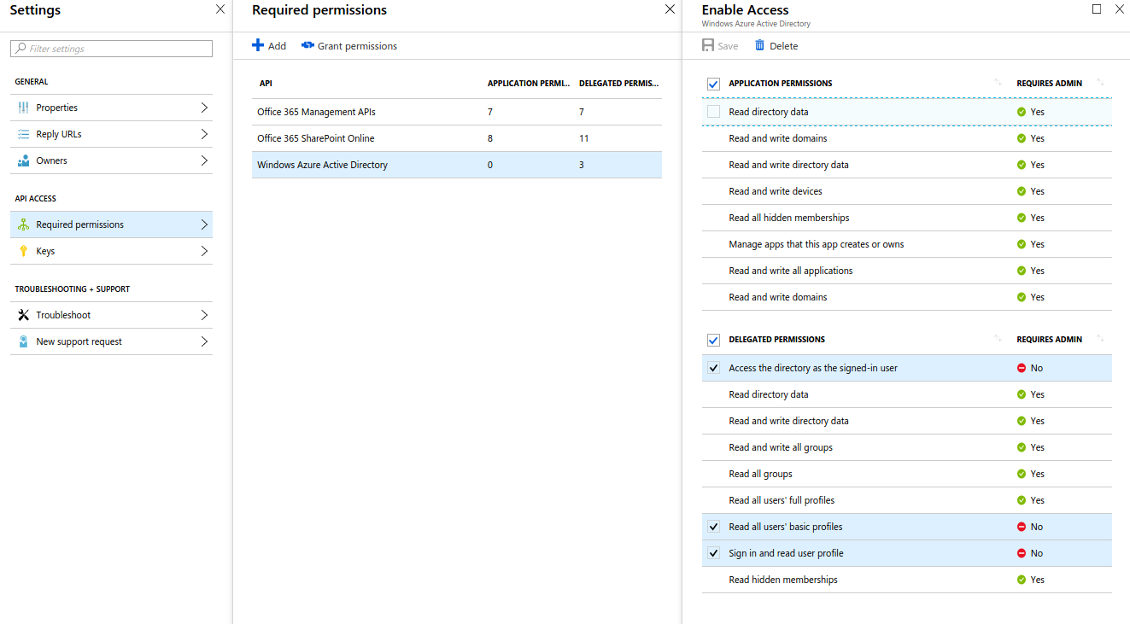The image size is (1130, 624).
Task: Sort Application Permissions column arrows
Action: pyautogui.click(x=998, y=83)
